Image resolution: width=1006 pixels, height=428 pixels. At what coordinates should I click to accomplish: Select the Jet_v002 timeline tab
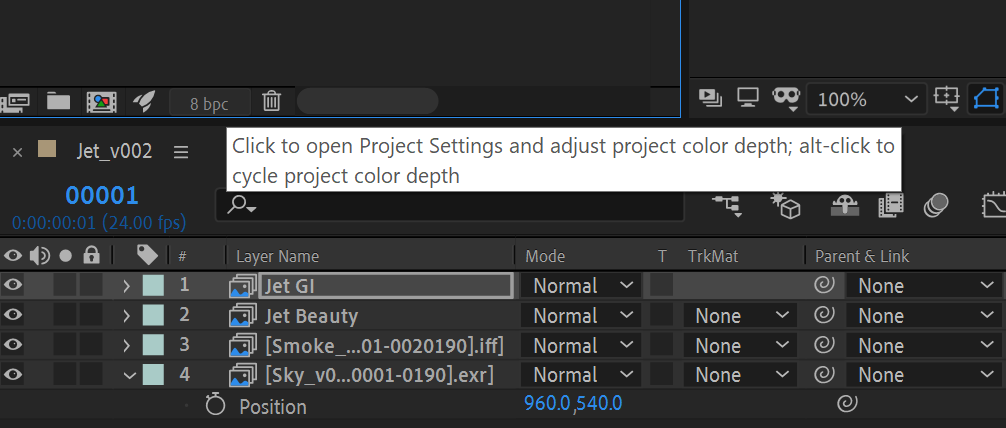click(114, 151)
